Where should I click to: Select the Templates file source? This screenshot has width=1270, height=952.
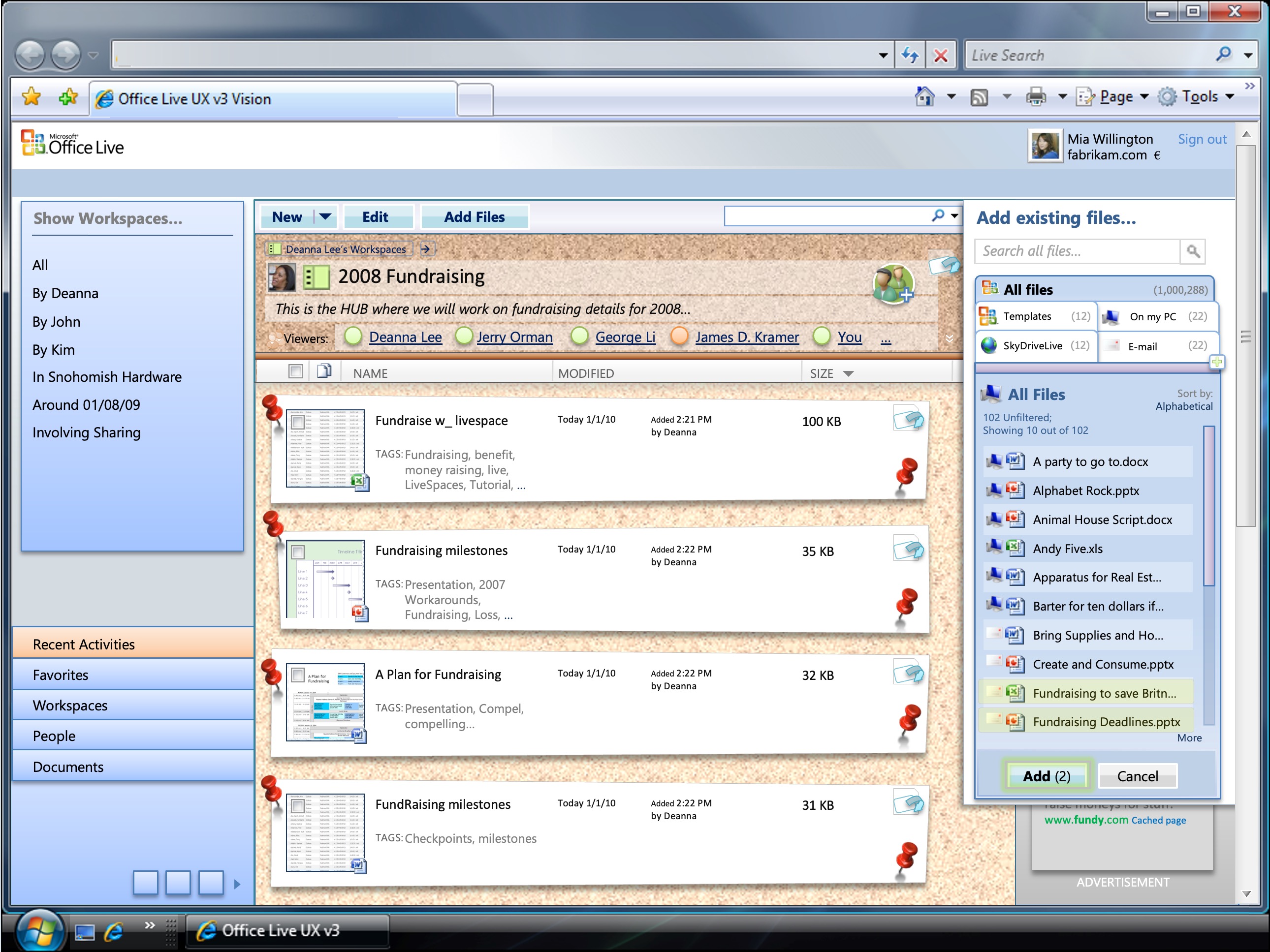tap(1036, 317)
